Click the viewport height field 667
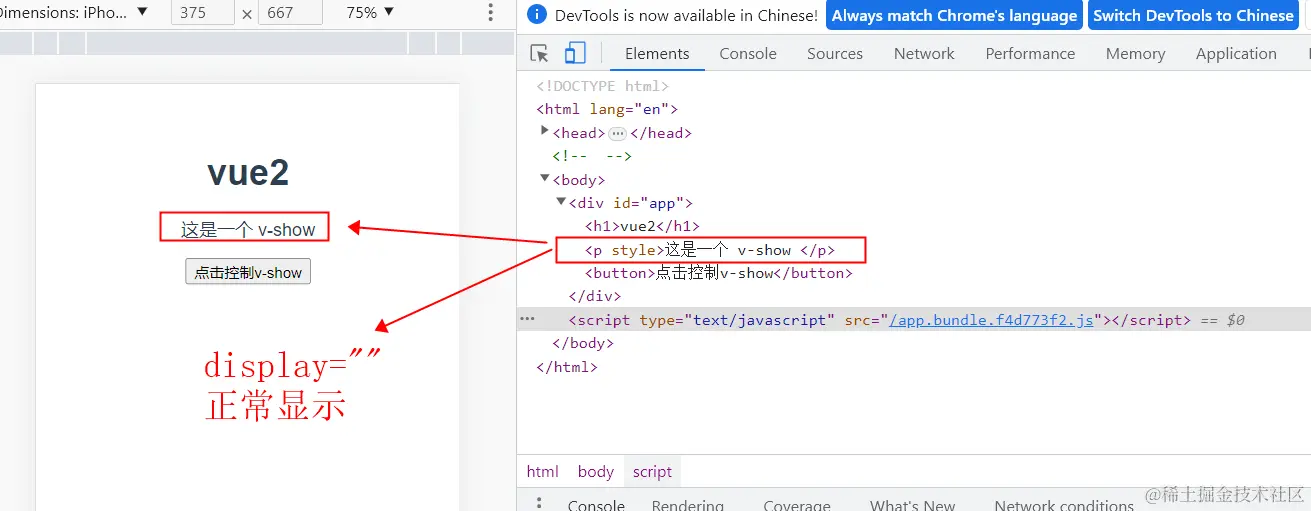Image resolution: width=1311 pixels, height=511 pixels. (290, 13)
